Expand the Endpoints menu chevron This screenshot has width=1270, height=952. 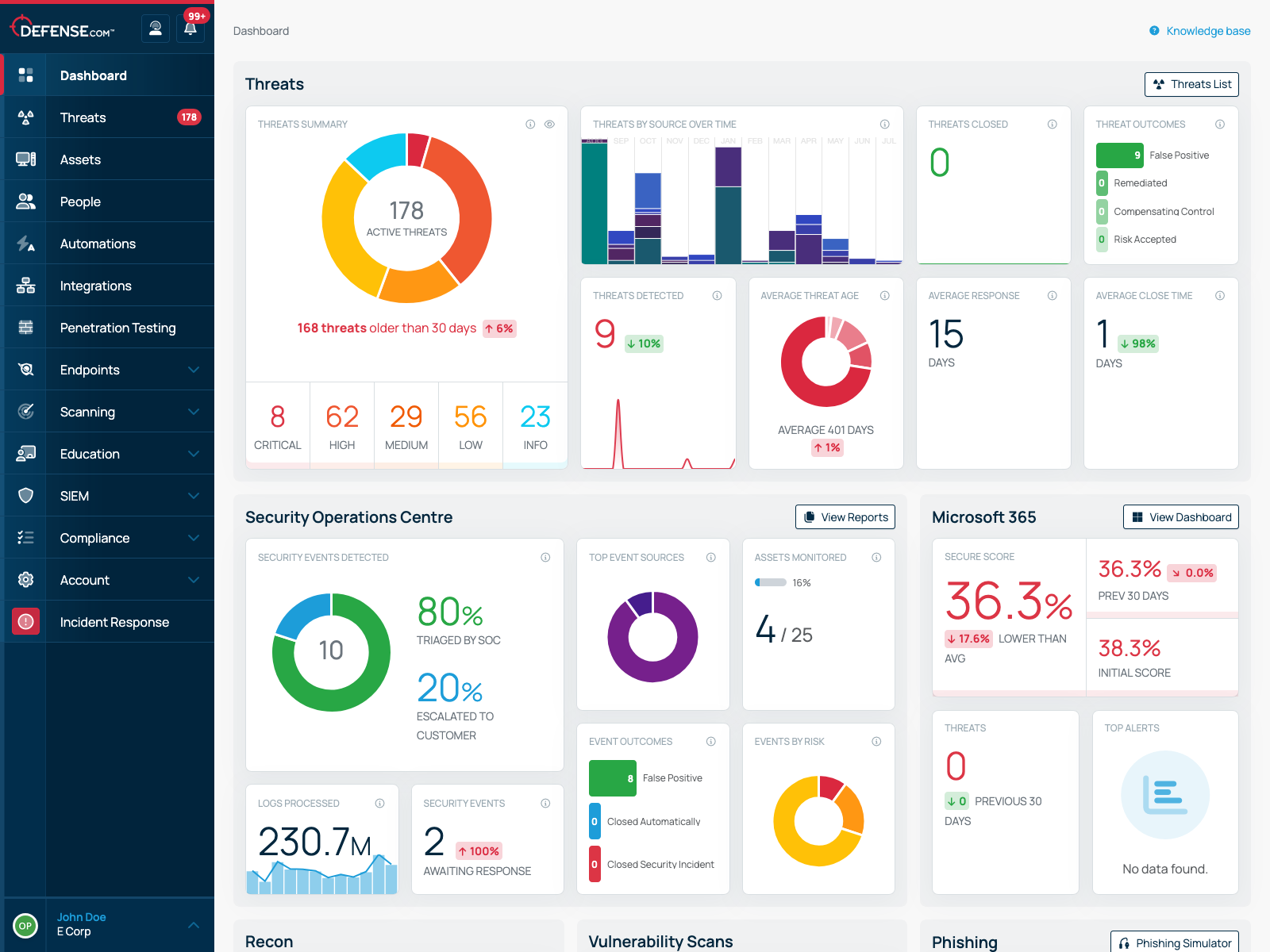(x=194, y=370)
